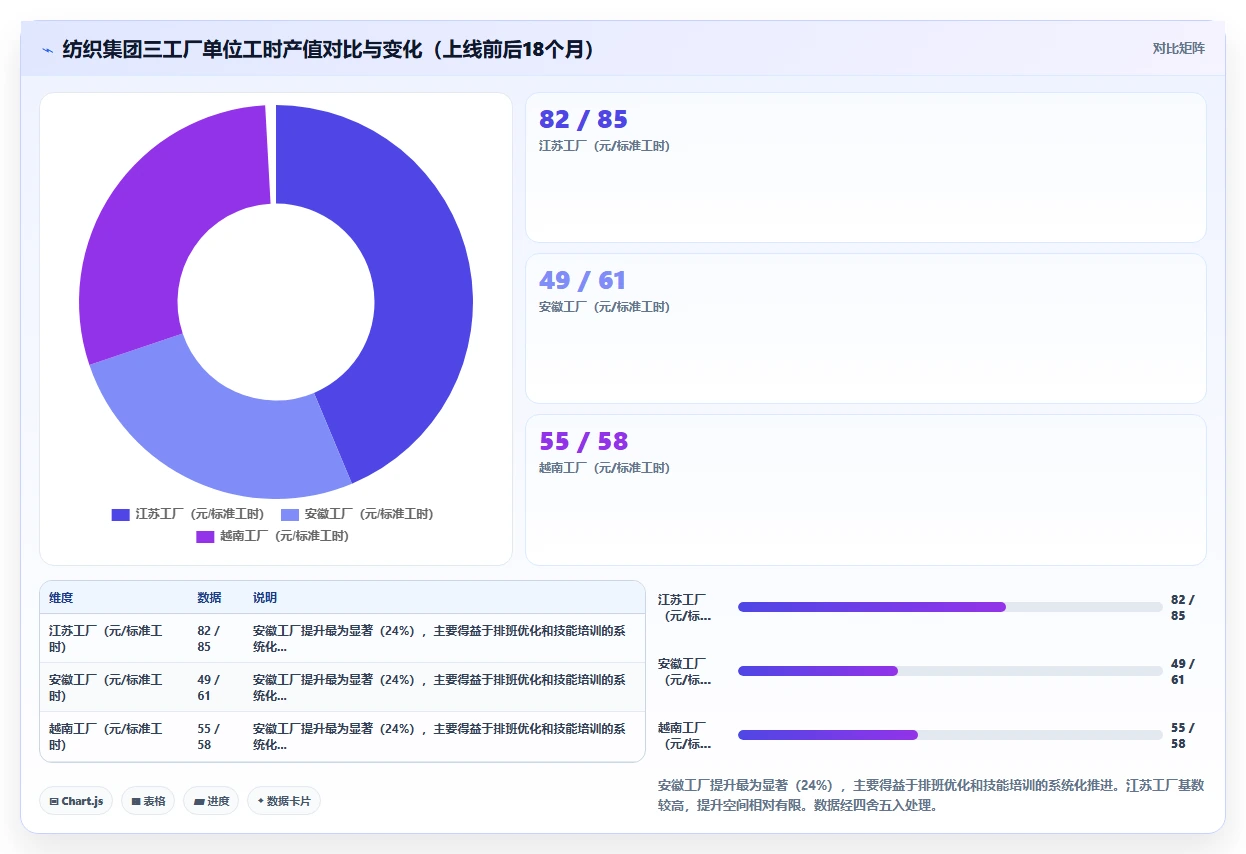Viewport: 1246px width, 854px height.
Task: Open the 对比矩阵 link in the header
Action: (x=1179, y=48)
